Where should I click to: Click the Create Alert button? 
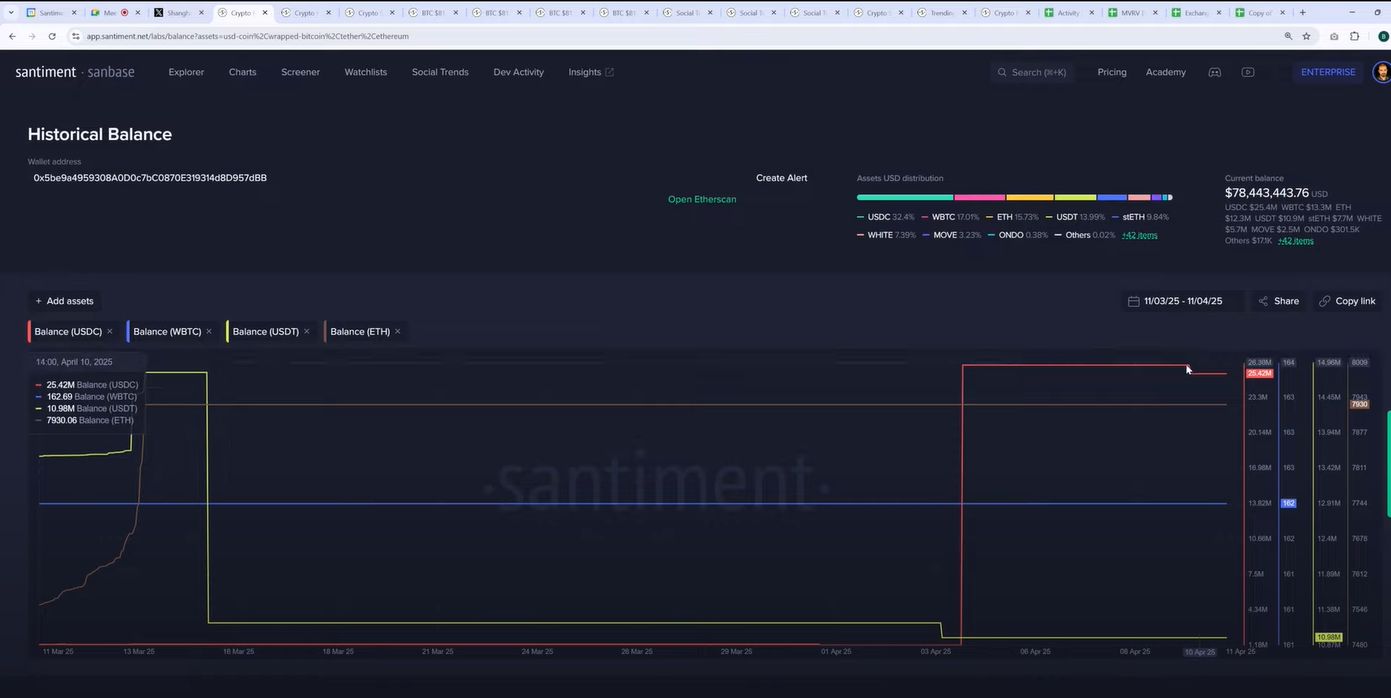coord(781,178)
